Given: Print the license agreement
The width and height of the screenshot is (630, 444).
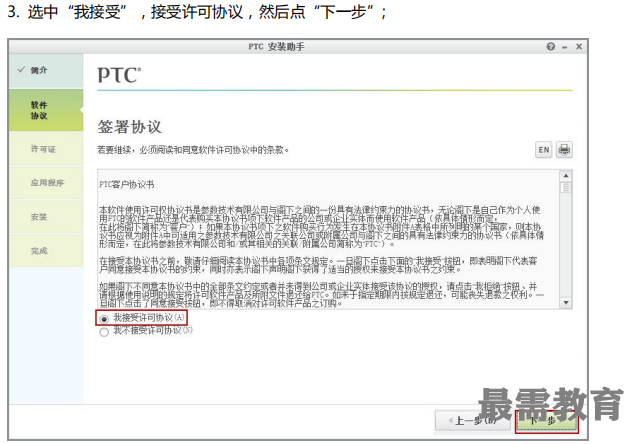Looking at the screenshot, I should tap(564, 150).
